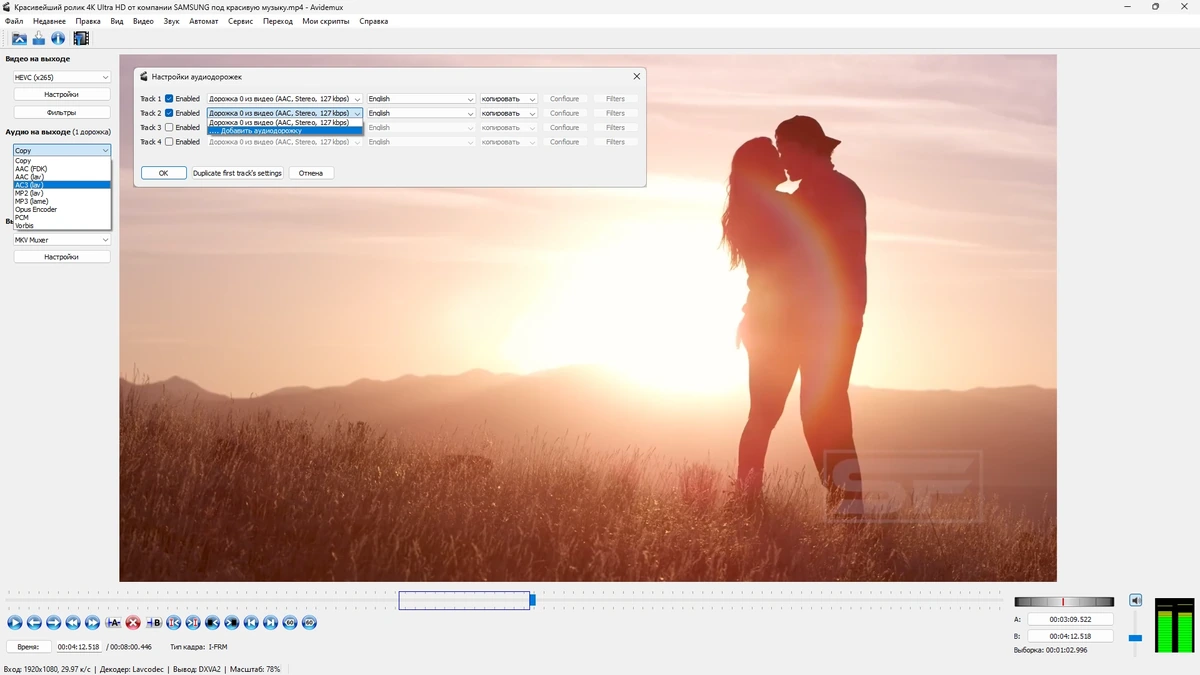Seek to previous black frame
This screenshot has width=1200, height=675.
tap(212, 623)
